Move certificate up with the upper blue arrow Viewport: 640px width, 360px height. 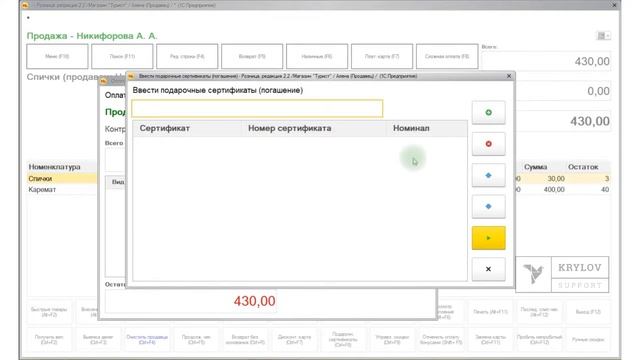coord(489,175)
